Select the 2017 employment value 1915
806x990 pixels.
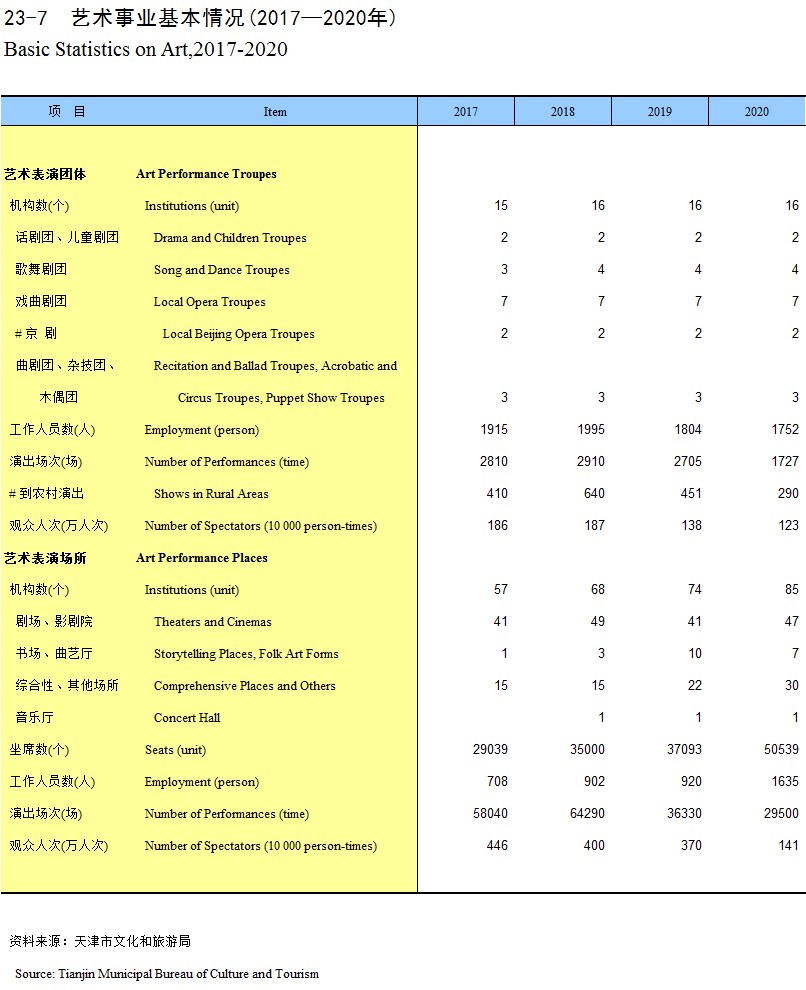(x=492, y=430)
